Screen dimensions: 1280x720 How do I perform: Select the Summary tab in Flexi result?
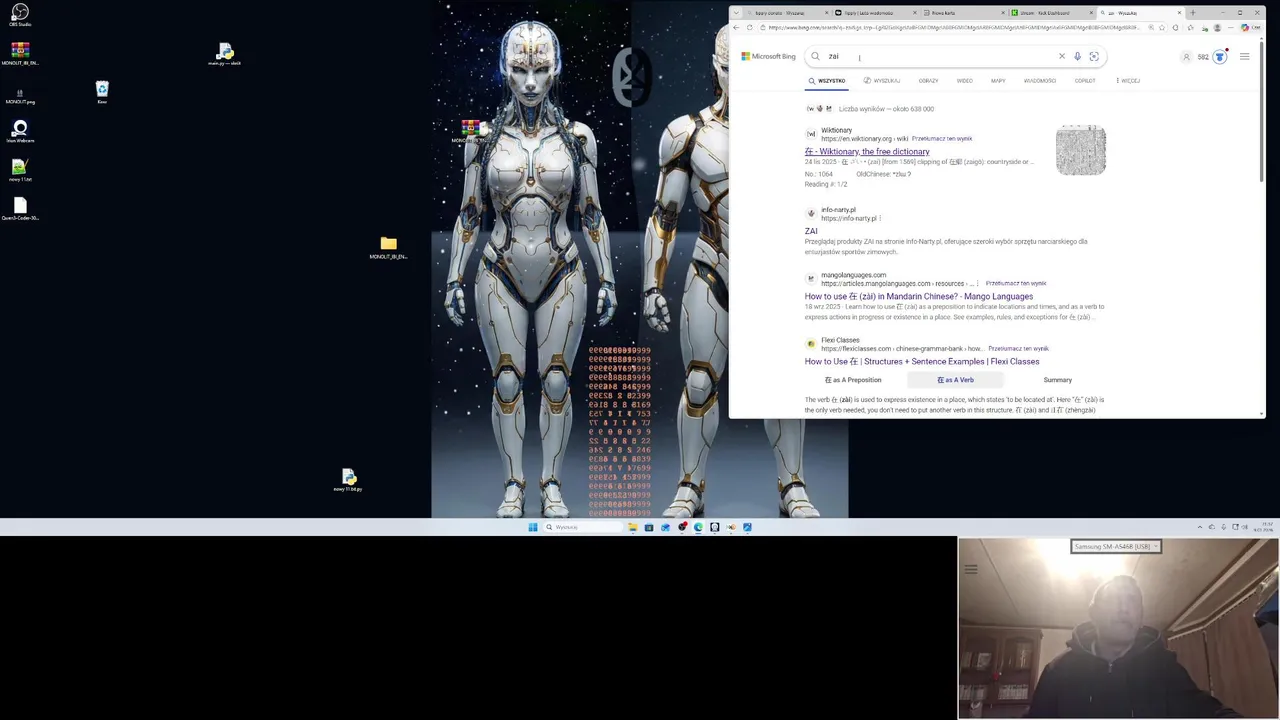tap(1057, 380)
